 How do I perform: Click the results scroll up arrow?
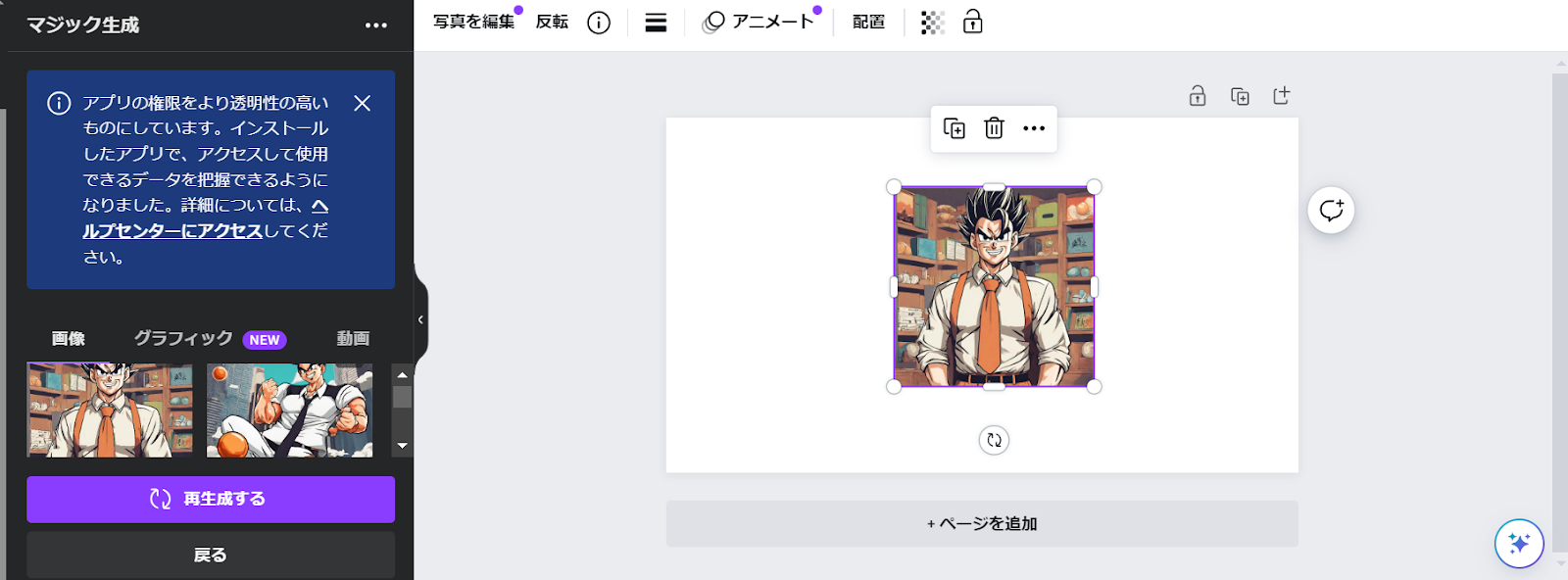pyautogui.click(x=402, y=374)
